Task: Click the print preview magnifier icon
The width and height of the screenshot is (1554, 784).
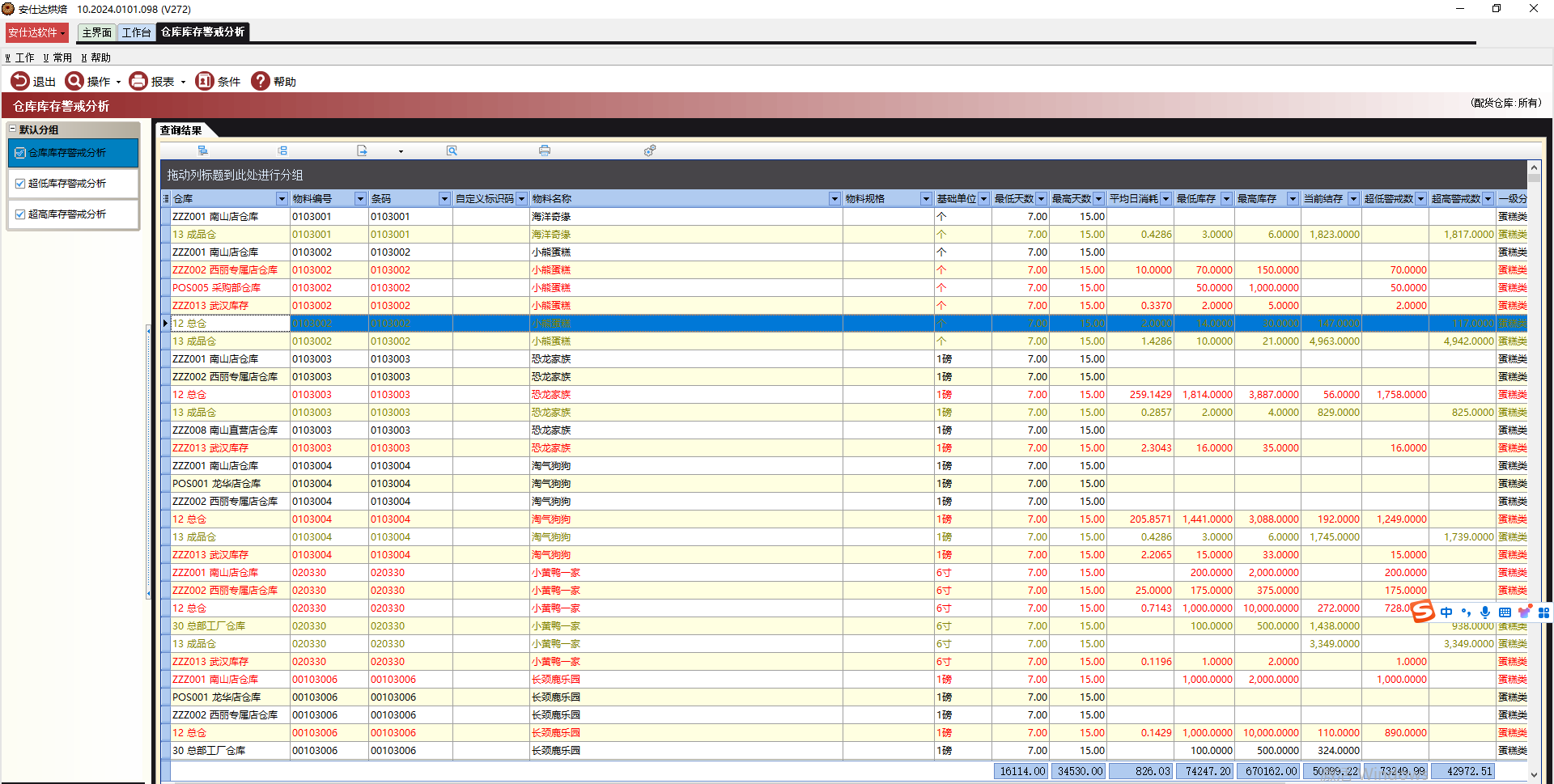Action: (x=452, y=150)
